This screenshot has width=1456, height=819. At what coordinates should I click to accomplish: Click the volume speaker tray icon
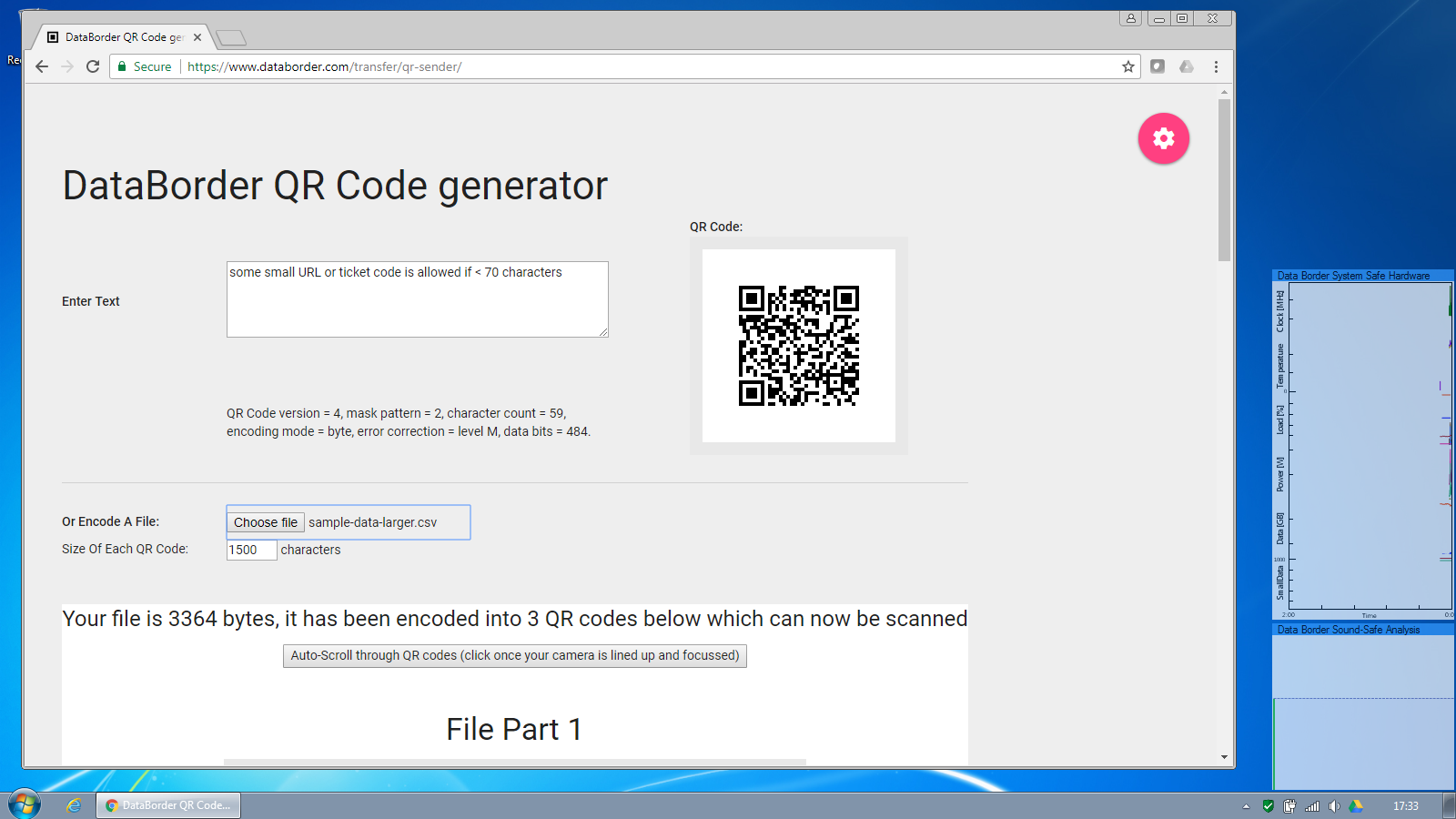coord(1333,806)
